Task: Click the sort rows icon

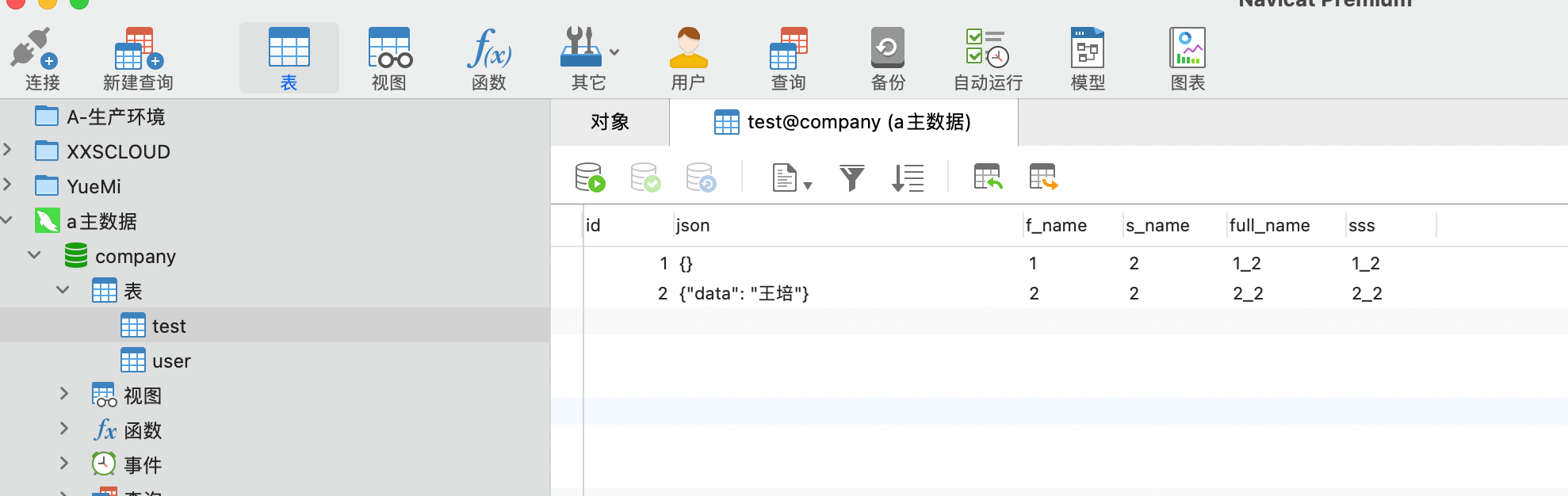Action: pyautogui.click(x=908, y=177)
